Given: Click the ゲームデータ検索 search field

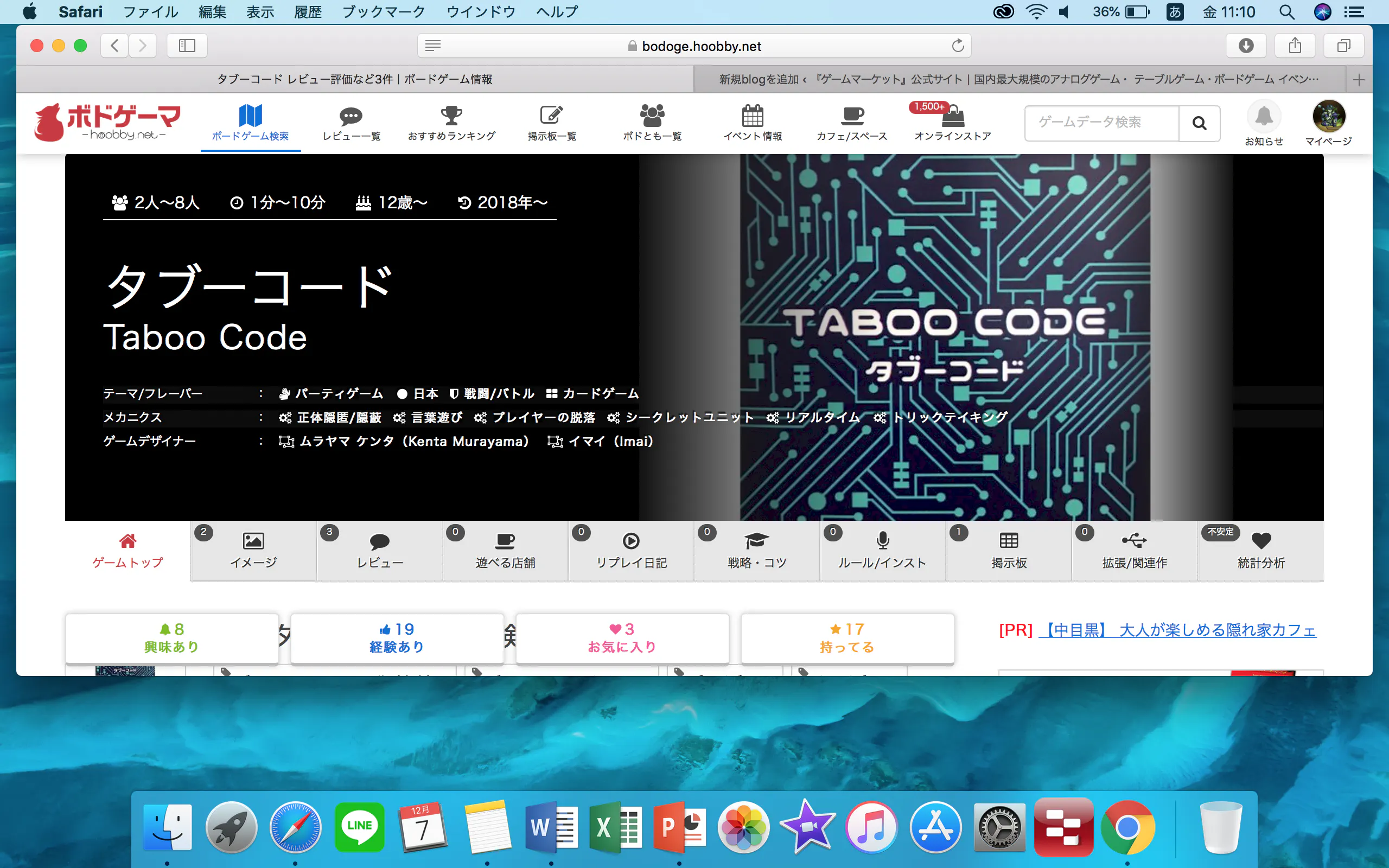Looking at the screenshot, I should [1101, 123].
